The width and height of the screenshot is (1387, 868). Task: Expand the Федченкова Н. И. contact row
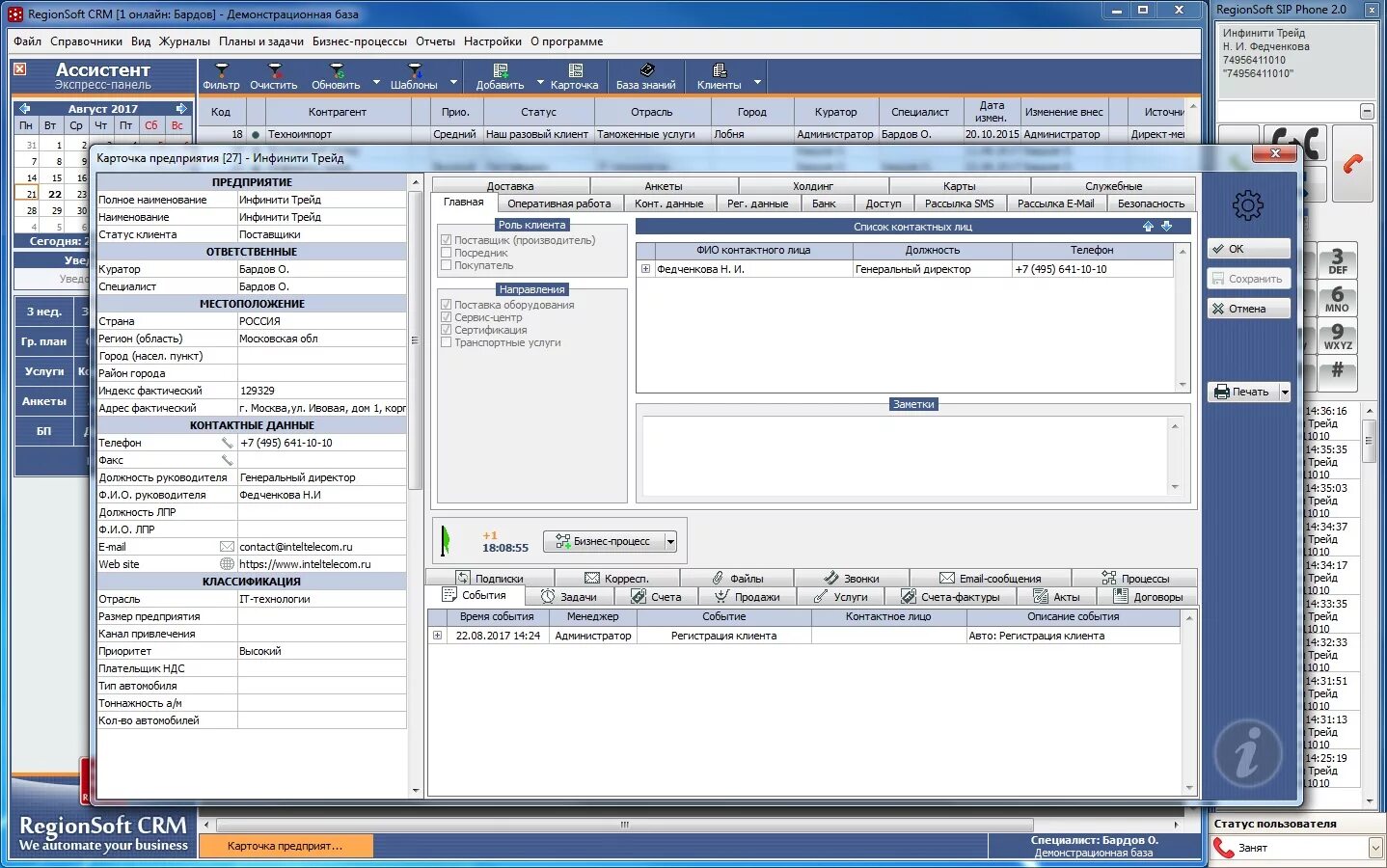645,269
